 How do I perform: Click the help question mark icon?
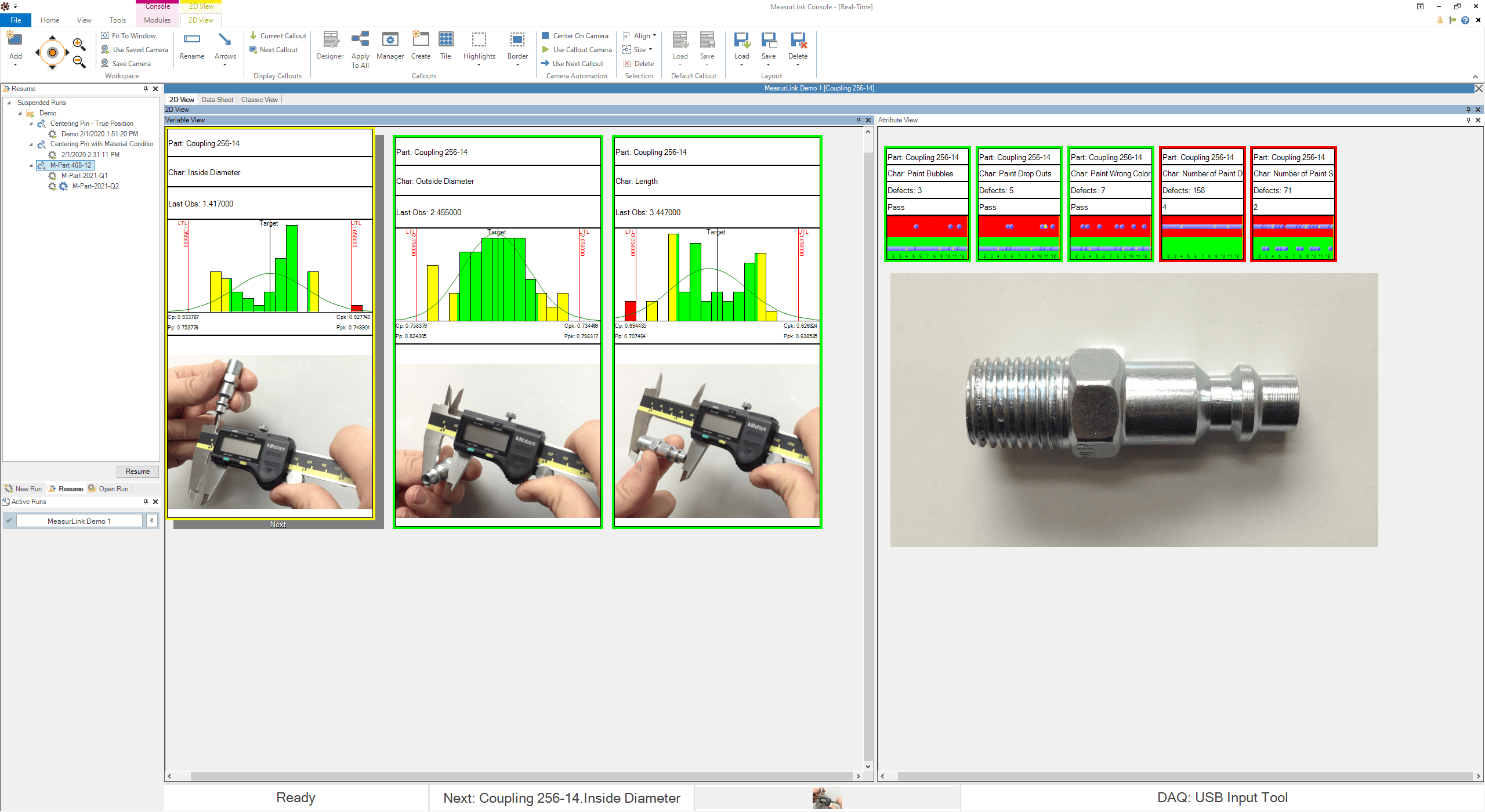tap(1465, 20)
